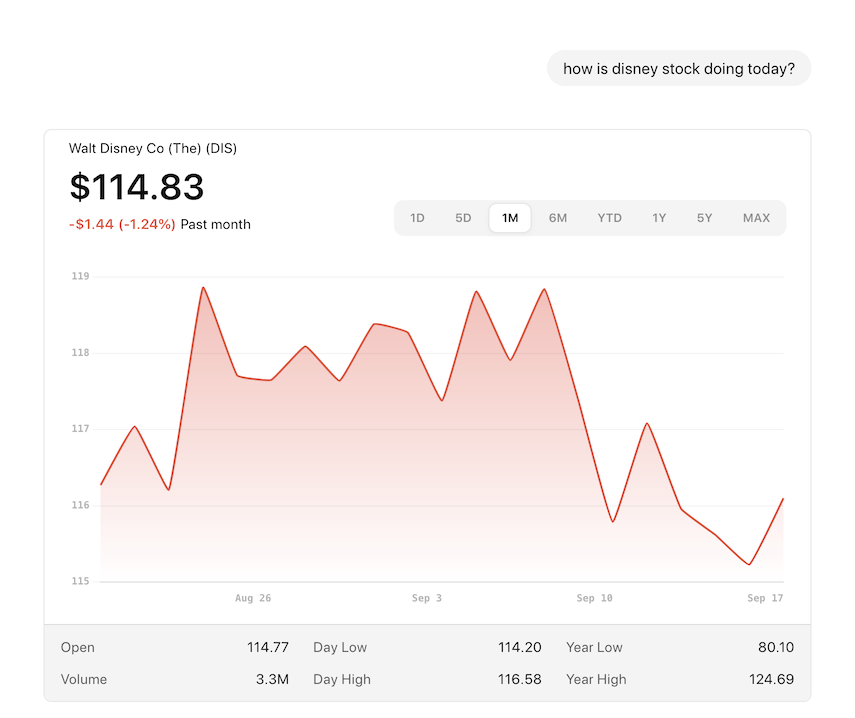Click the chart peak near 119 in August

(203, 287)
